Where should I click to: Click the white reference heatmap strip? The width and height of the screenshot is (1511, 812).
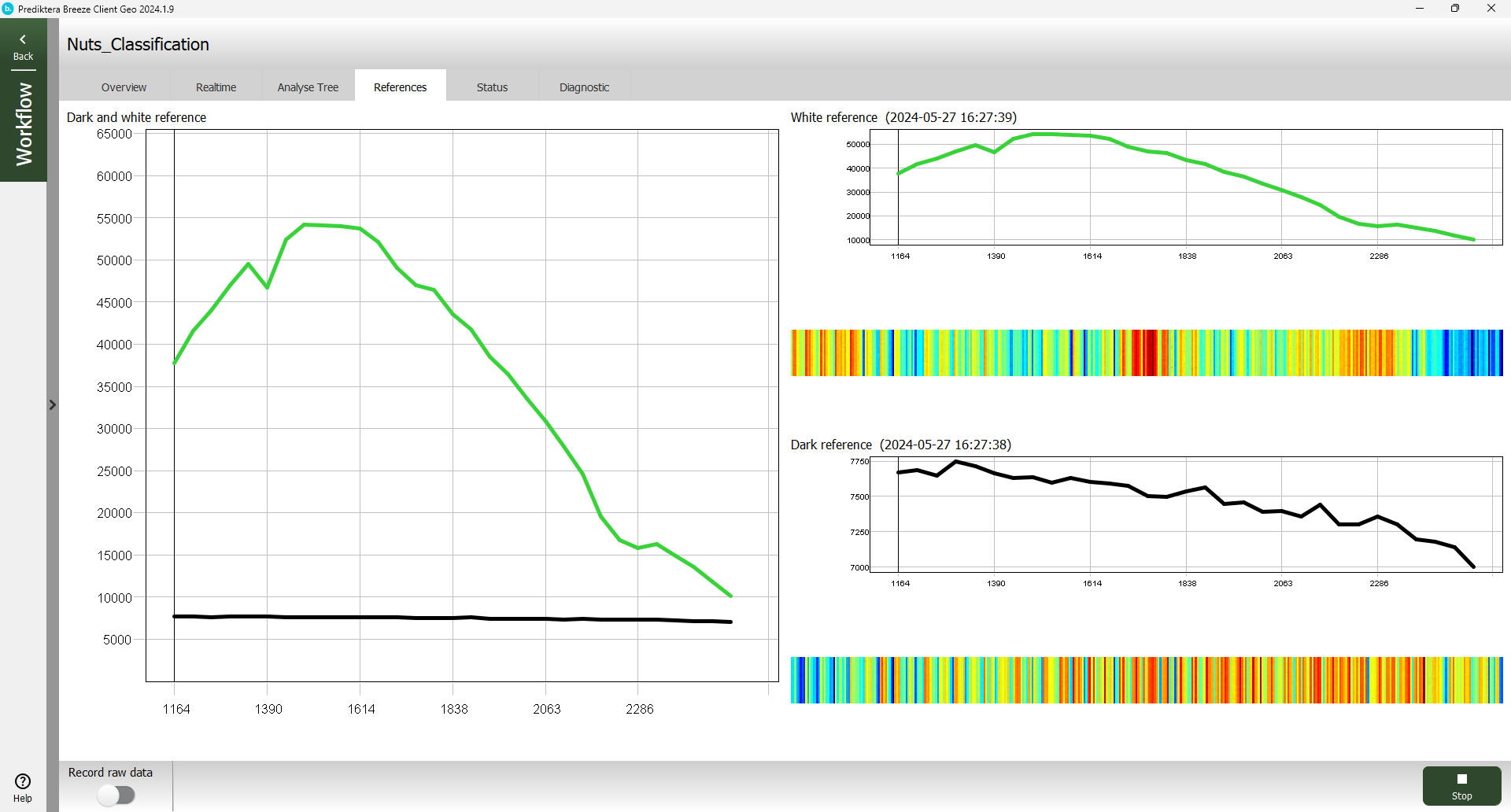1146,352
